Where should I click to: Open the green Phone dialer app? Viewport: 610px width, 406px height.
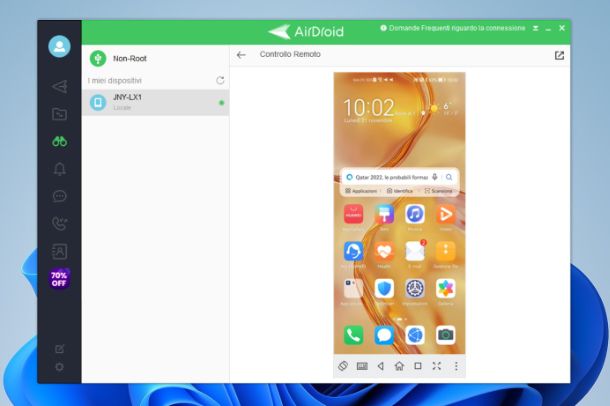353,335
